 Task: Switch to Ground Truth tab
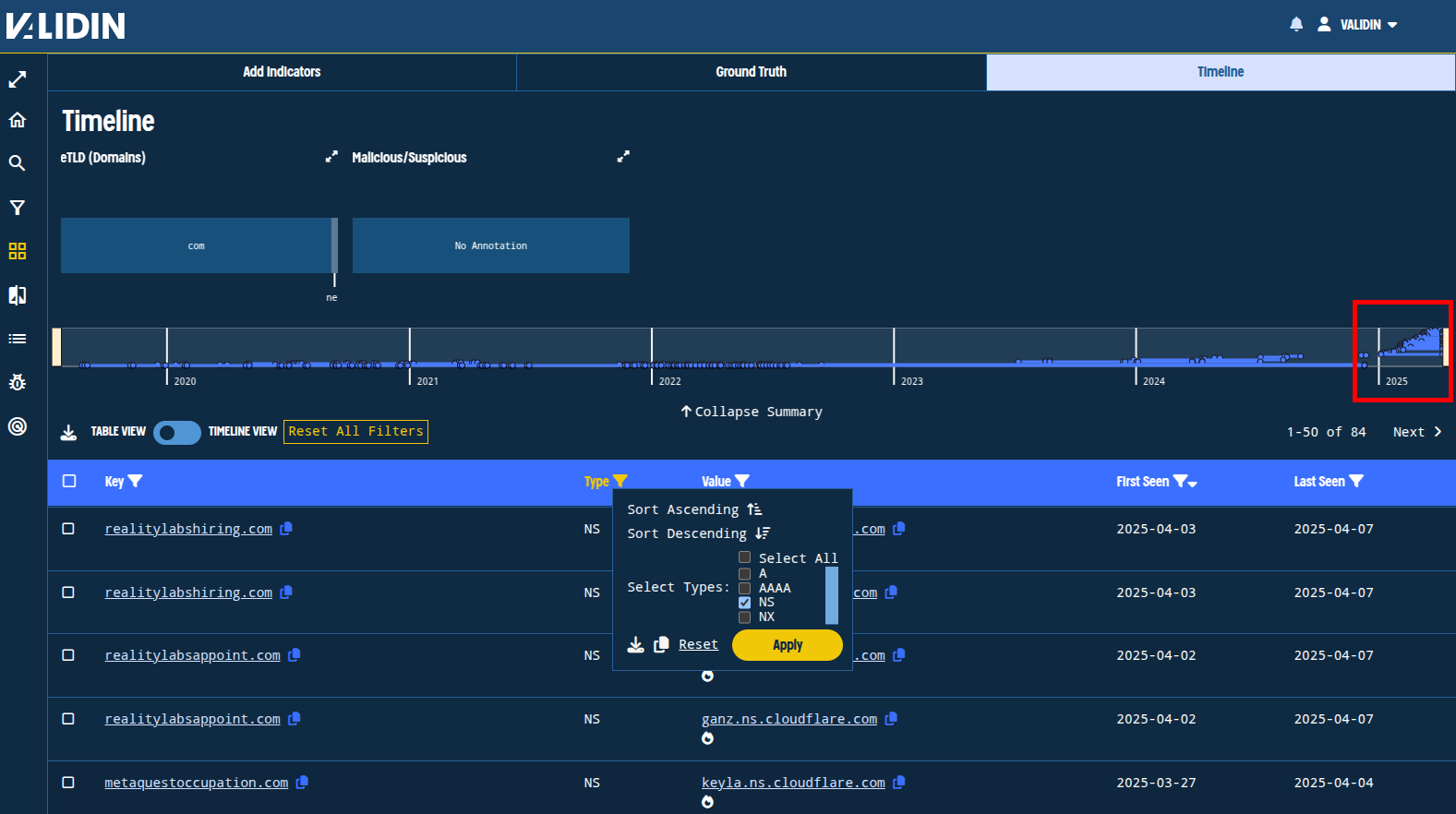click(751, 72)
